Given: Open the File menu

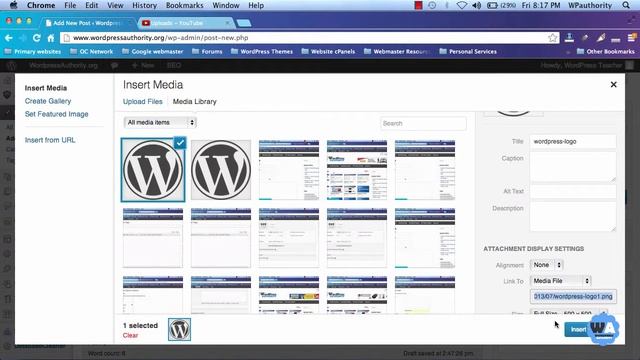Looking at the screenshot, I should point(70,5).
